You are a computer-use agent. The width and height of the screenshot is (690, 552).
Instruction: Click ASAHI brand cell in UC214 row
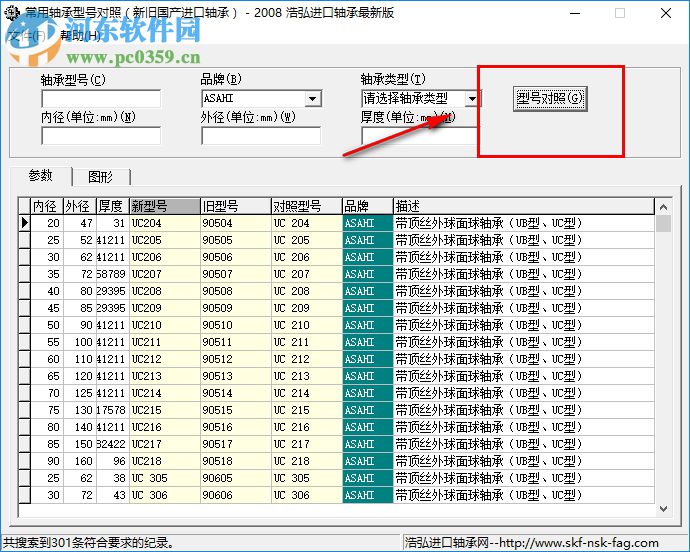click(x=367, y=393)
